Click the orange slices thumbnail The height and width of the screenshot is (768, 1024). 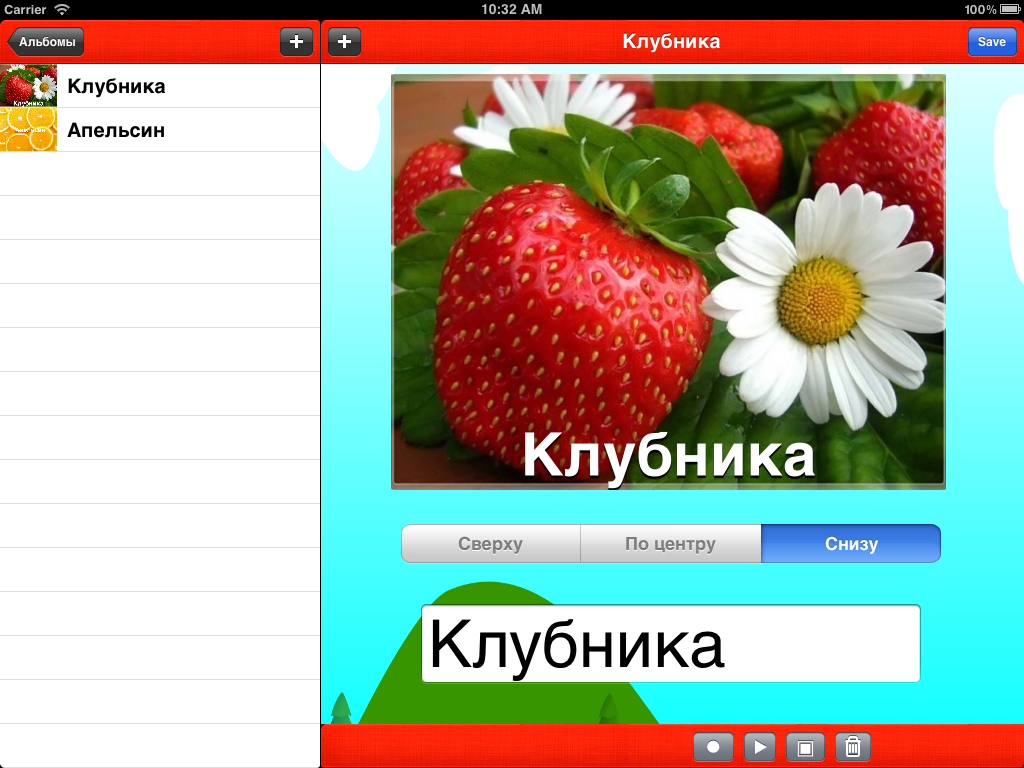[x=29, y=130]
